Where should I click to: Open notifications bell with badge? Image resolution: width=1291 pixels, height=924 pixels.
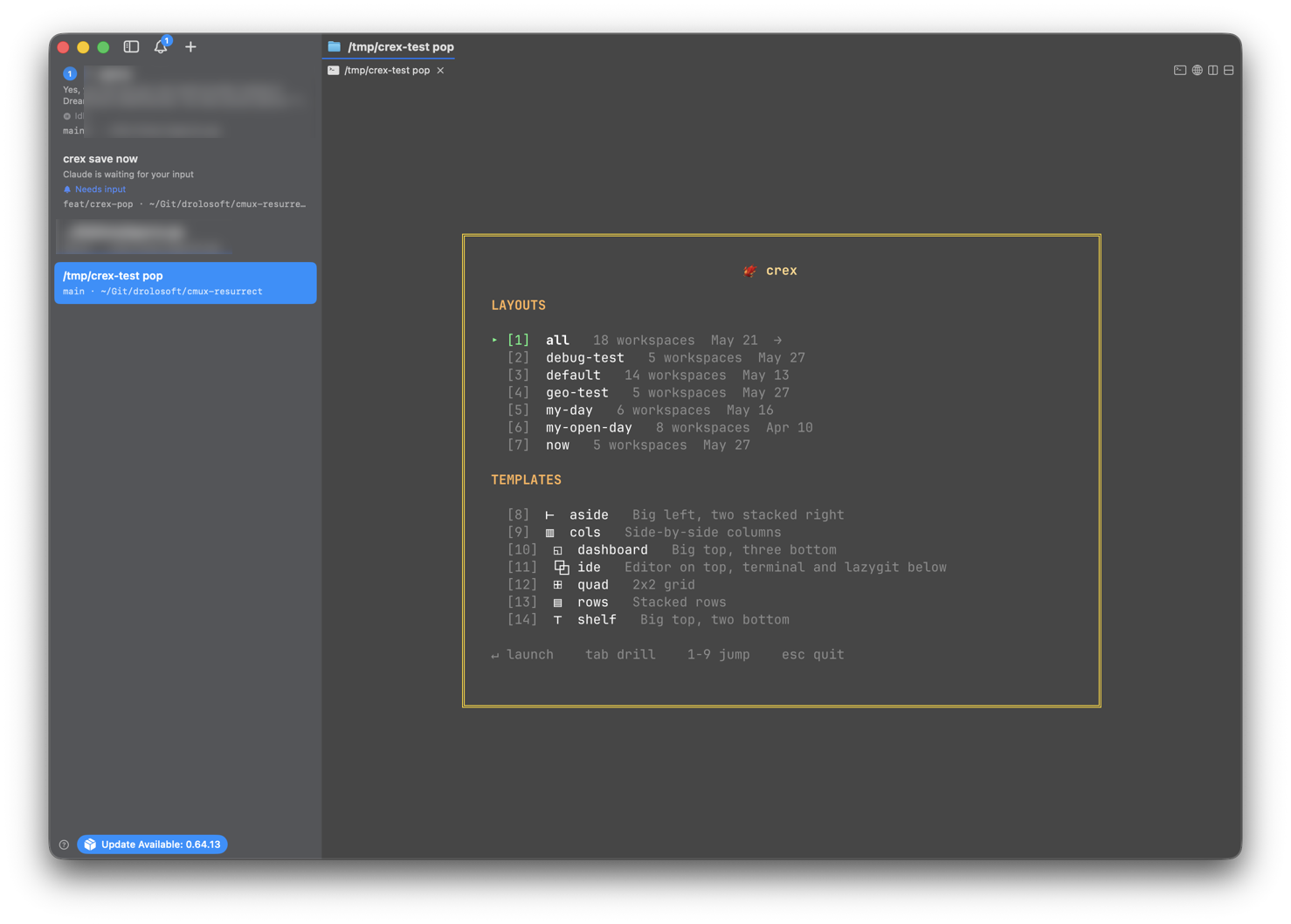[x=162, y=46]
